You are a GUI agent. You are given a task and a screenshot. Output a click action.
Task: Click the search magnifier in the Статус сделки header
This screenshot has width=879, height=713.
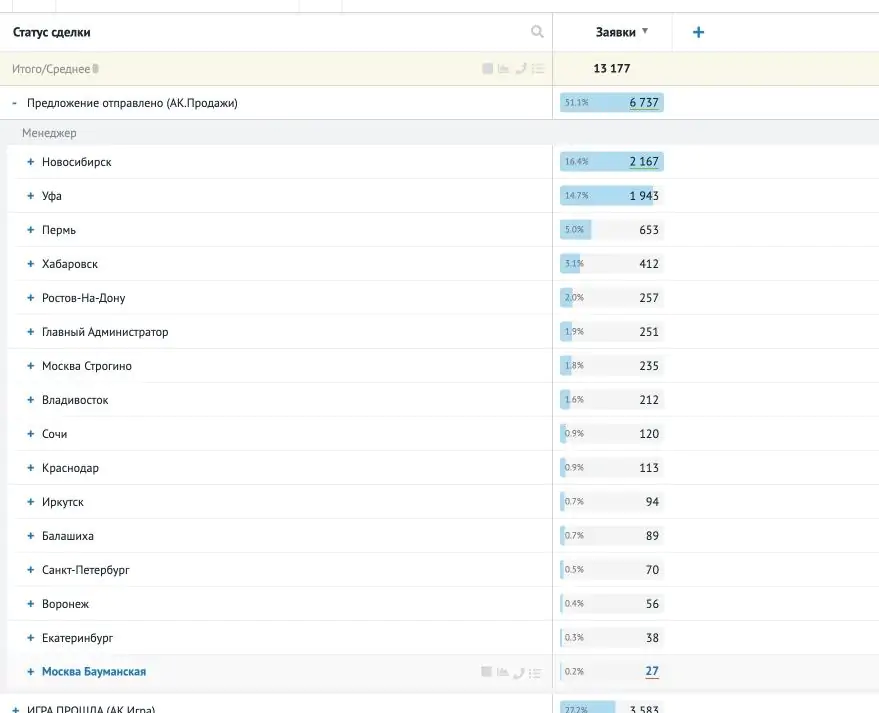(537, 32)
